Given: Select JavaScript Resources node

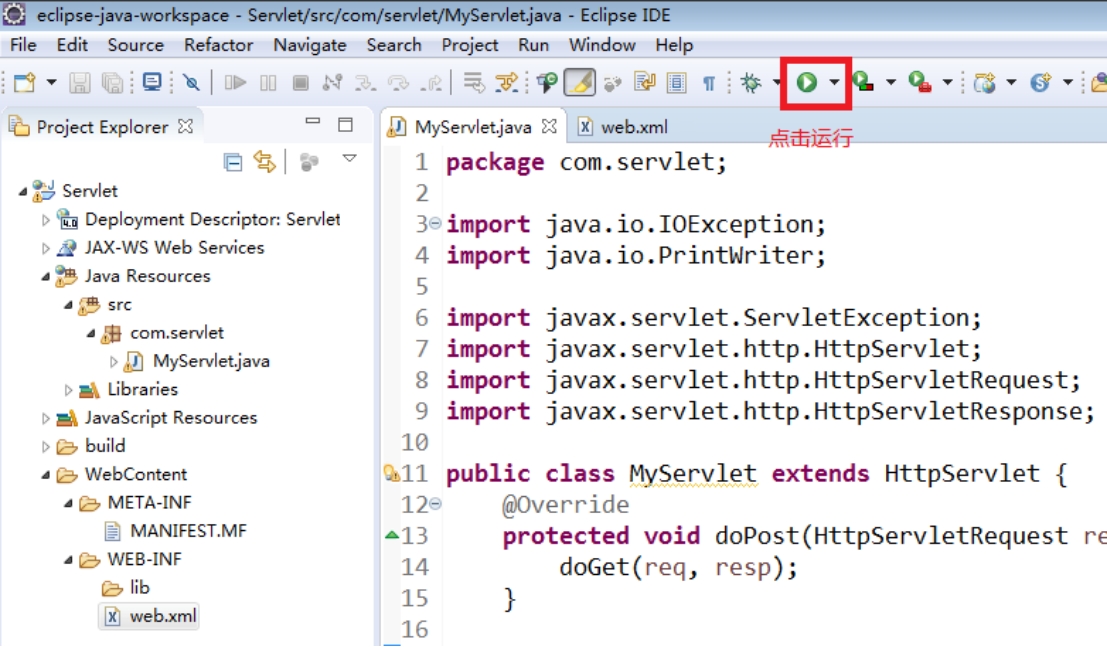Looking at the screenshot, I should coord(171,417).
